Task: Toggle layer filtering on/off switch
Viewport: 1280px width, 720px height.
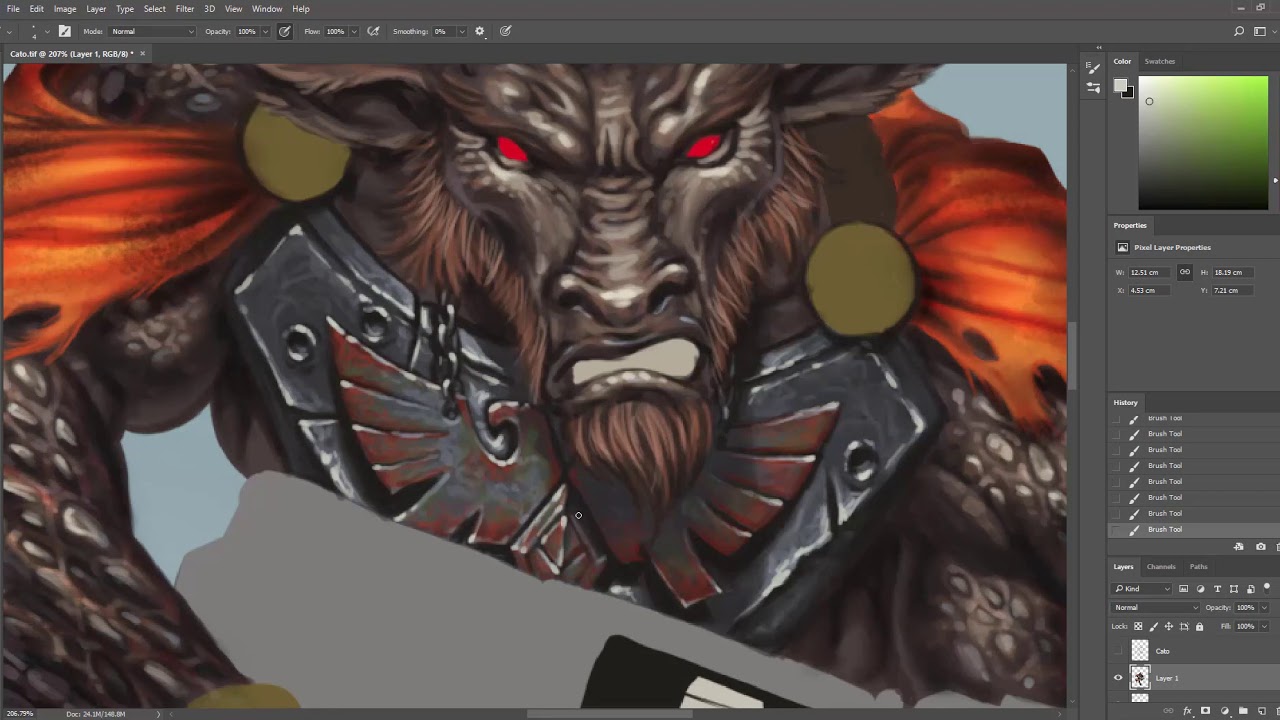Action: [1266, 587]
